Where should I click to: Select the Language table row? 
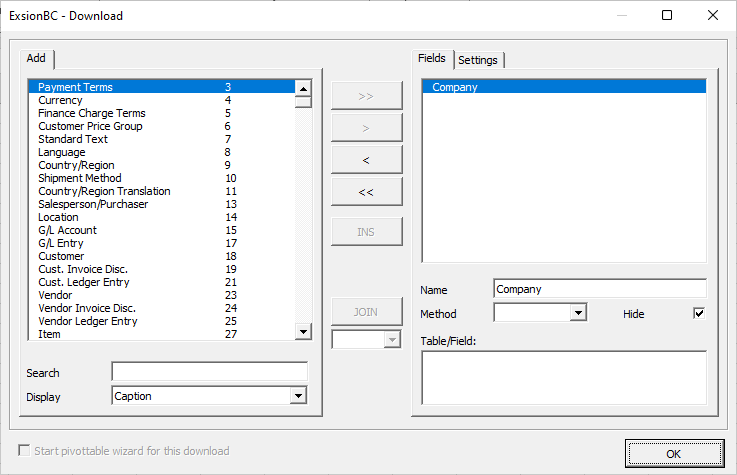click(x=162, y=152)
